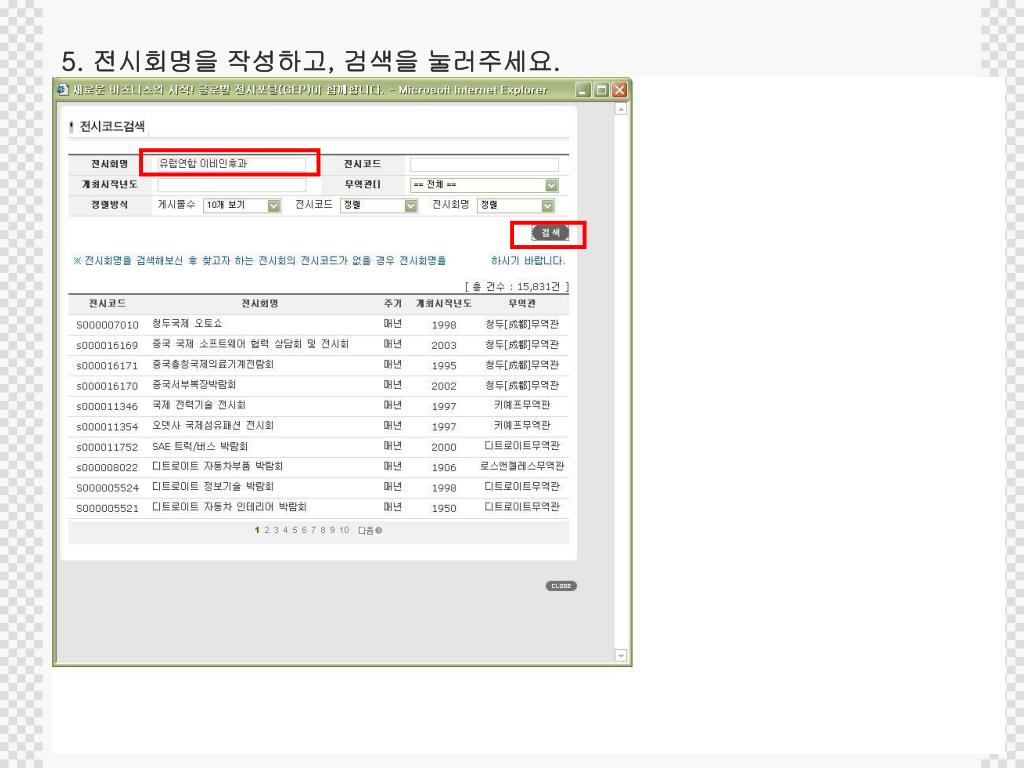This screenshot has width=1024, height=768.
Task: Open the 무역관 전체 dropdown
Action: 484,185
